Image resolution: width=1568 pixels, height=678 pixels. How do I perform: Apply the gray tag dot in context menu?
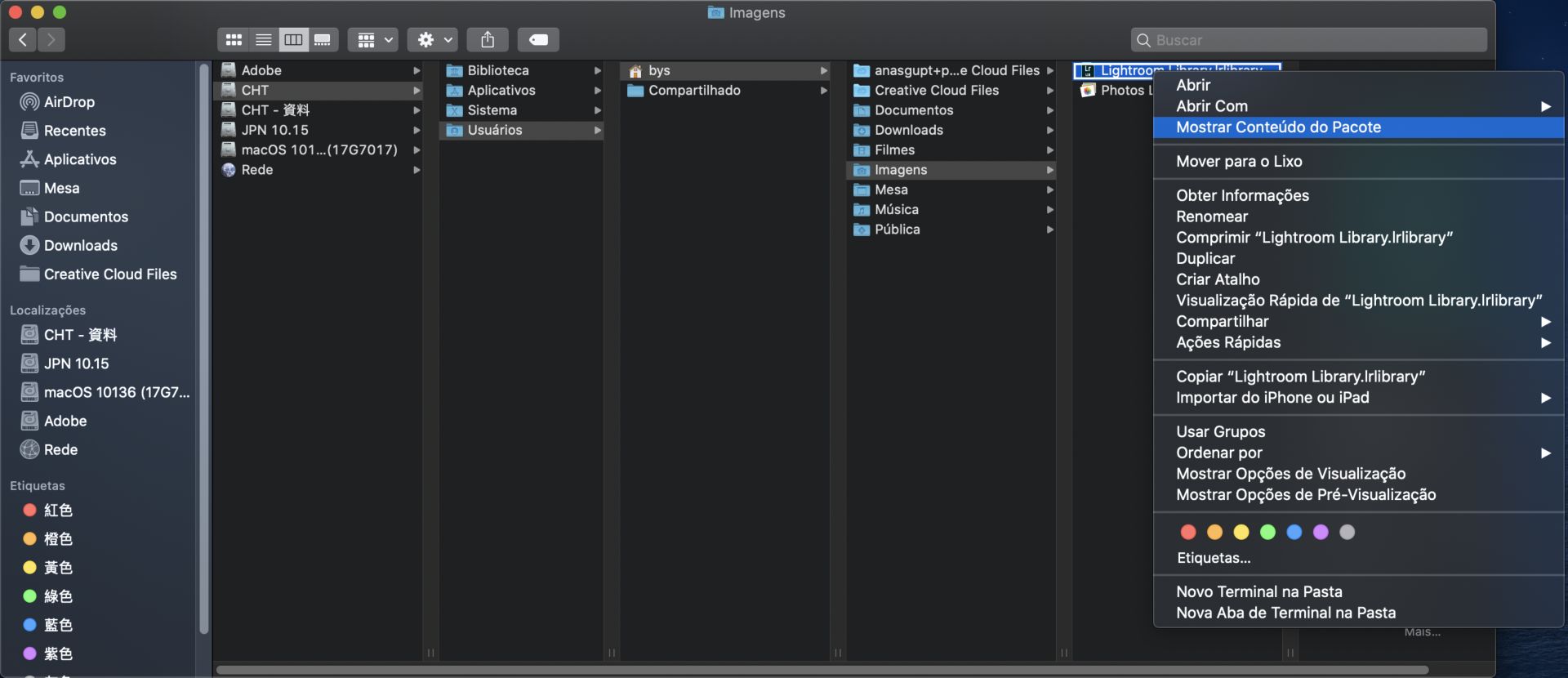tap(1347, 533)
